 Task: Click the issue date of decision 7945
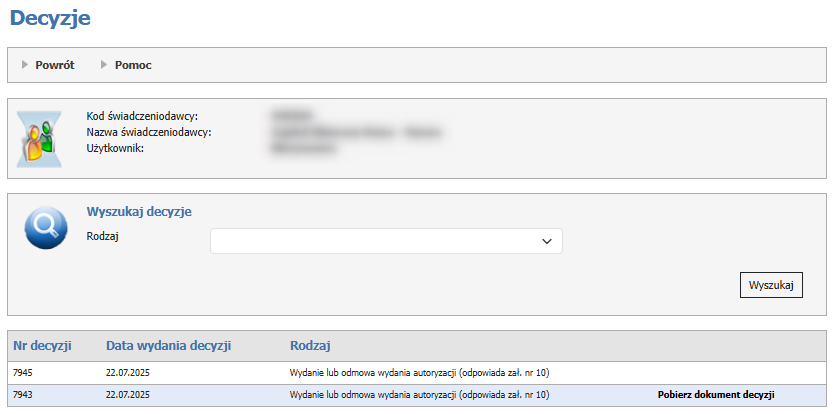coord(127,373)
